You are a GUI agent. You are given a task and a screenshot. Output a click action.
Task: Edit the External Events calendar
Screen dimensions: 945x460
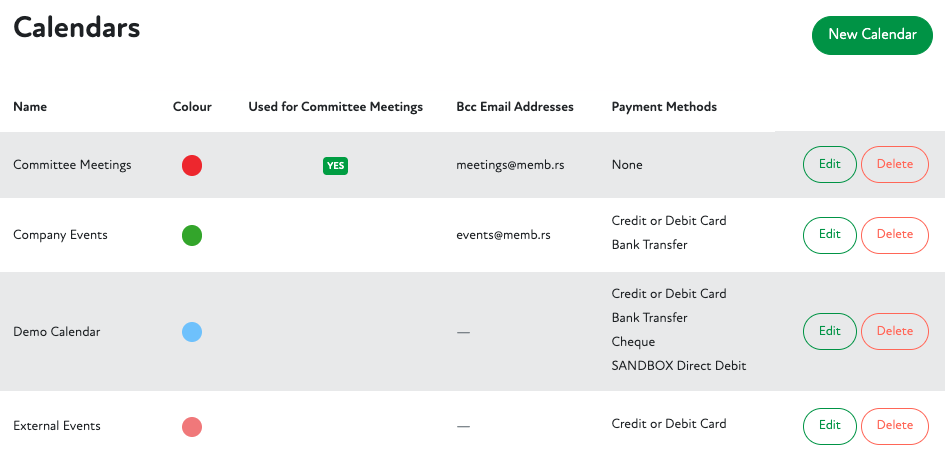[x=829, y=425]
